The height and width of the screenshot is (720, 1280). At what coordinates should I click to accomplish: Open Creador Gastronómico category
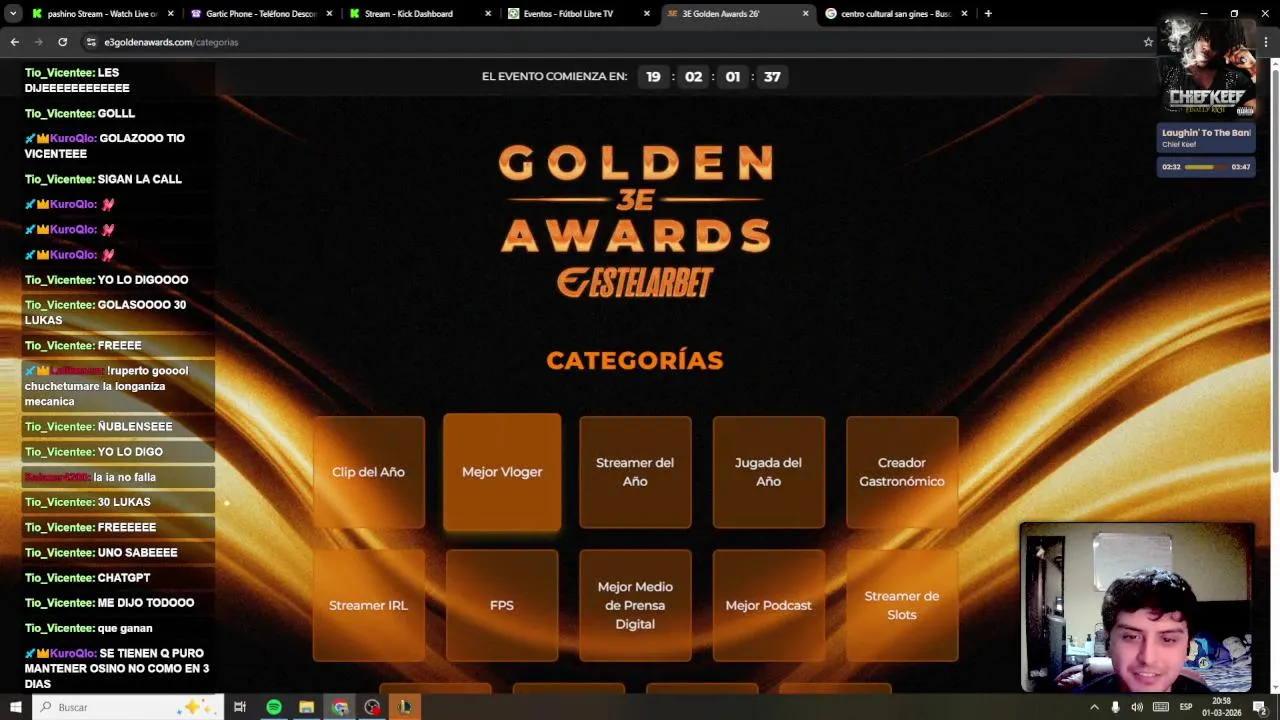pos(902,472)
